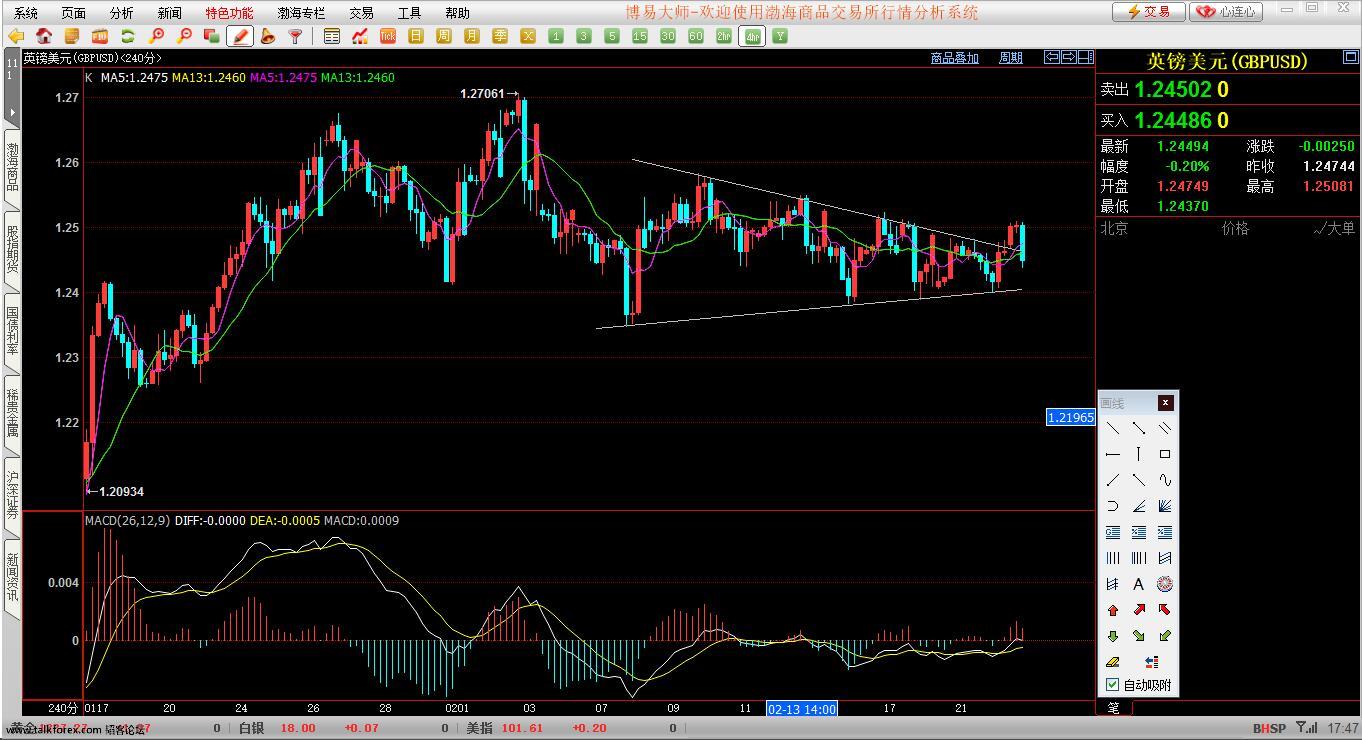Select the circular spiral drawing tool
The image size is (1362, 740).
click(1164, 584)
